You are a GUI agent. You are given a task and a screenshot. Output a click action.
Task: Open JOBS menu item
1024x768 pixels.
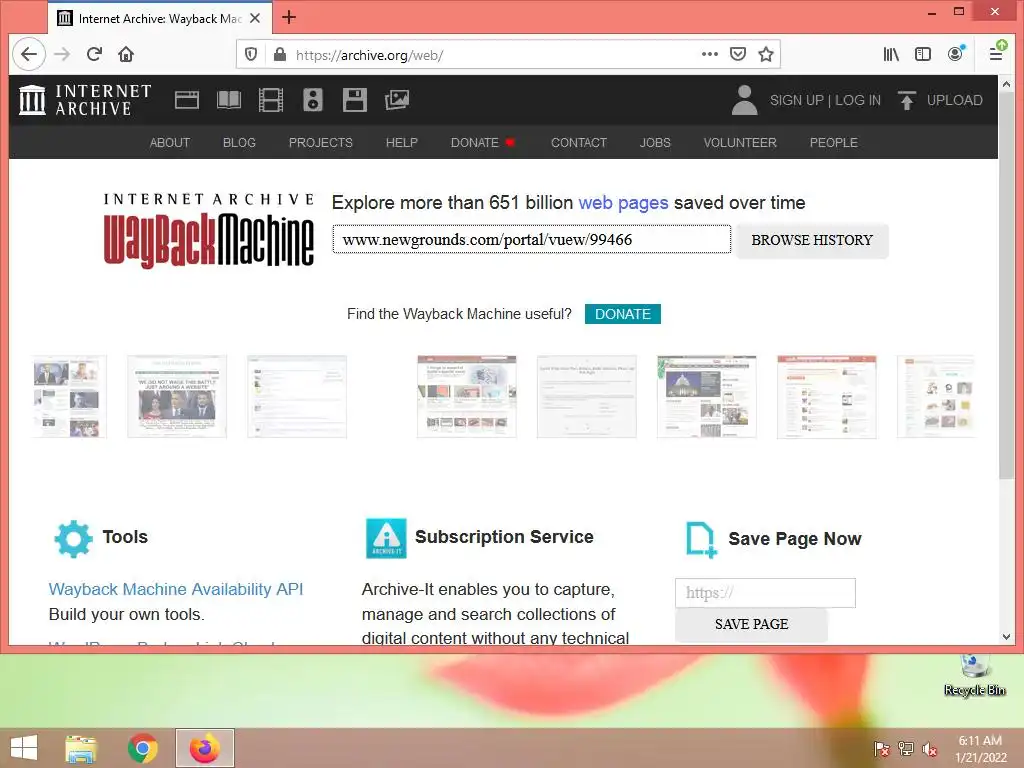pyautogui.click(x=655, y=142)
